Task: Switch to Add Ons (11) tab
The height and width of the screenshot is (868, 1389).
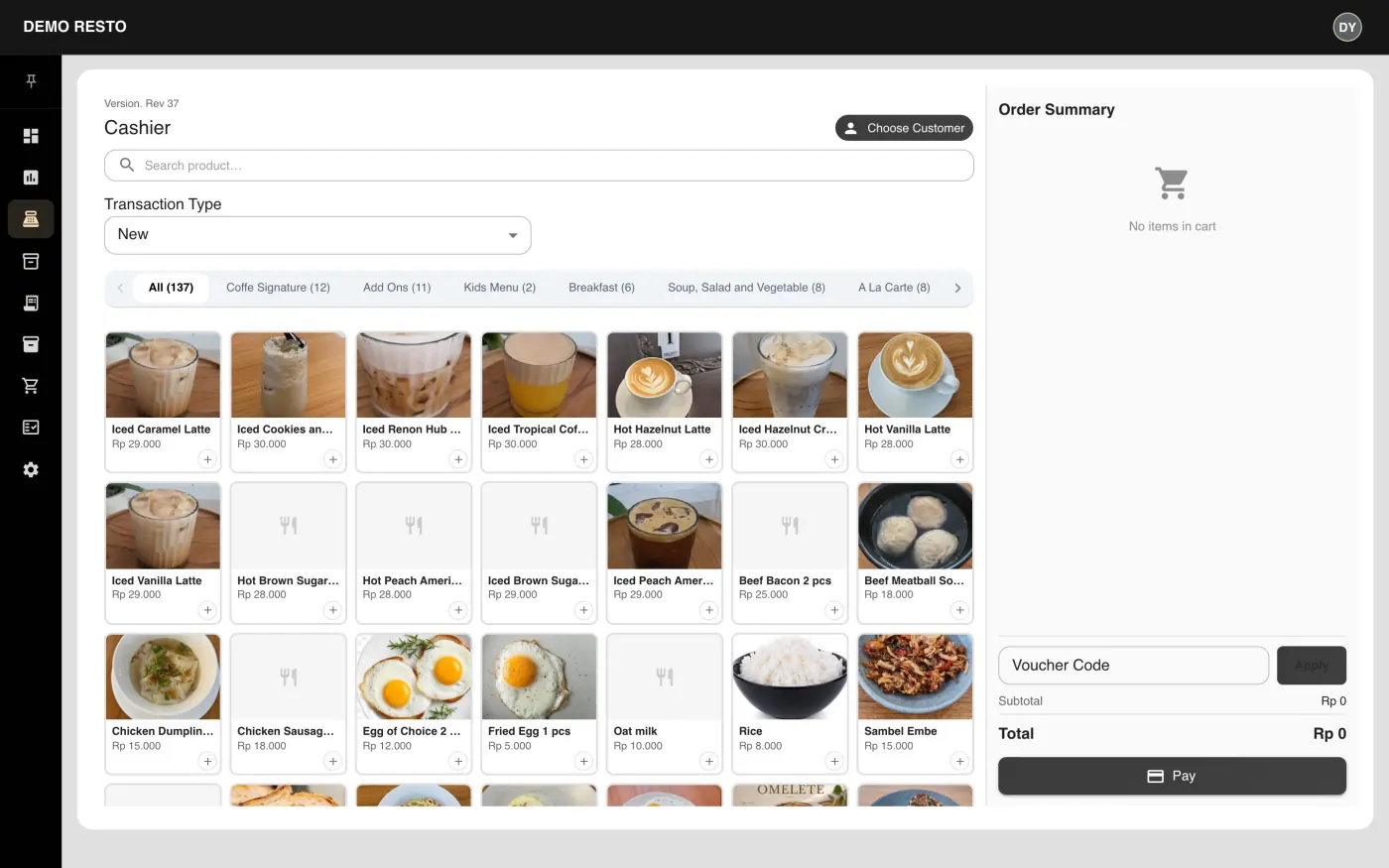Action: [x=397, y=288]
